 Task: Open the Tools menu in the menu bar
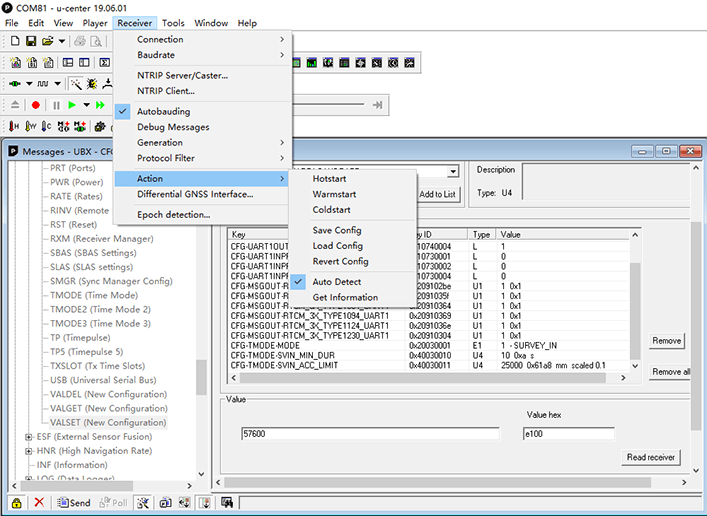[x=173, y=23]
